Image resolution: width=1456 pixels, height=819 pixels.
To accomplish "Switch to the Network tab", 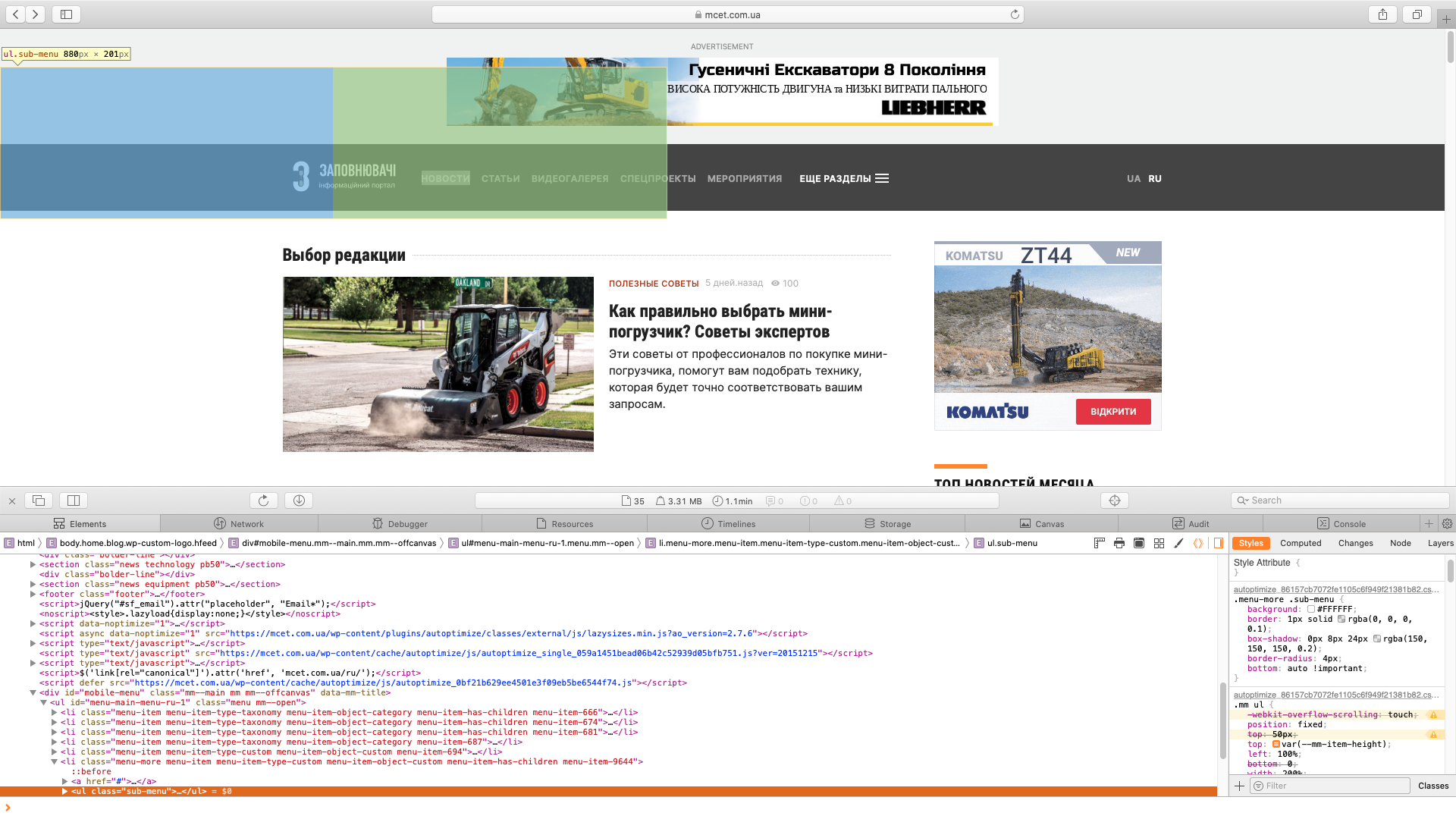I will tap(239, 523).
